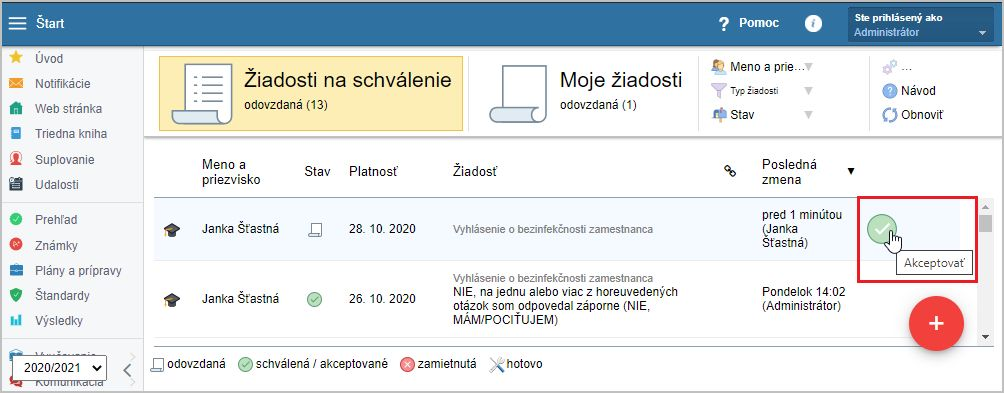Click the list scrollbar down arrow

click(x=985, y=336)
